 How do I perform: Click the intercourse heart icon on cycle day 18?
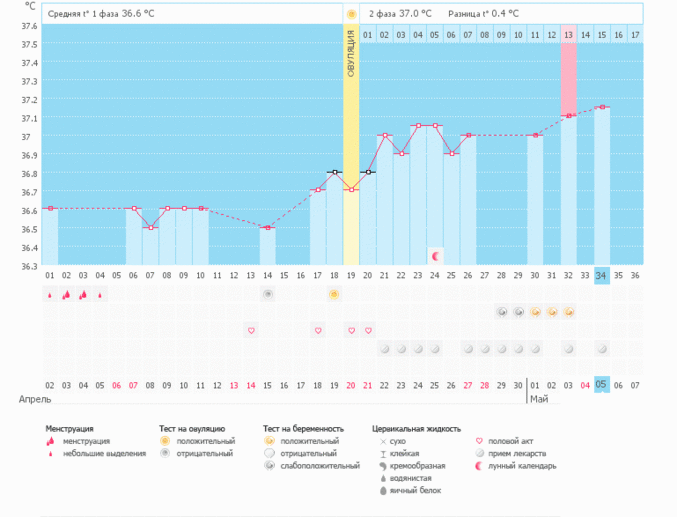tap(317, 330)
